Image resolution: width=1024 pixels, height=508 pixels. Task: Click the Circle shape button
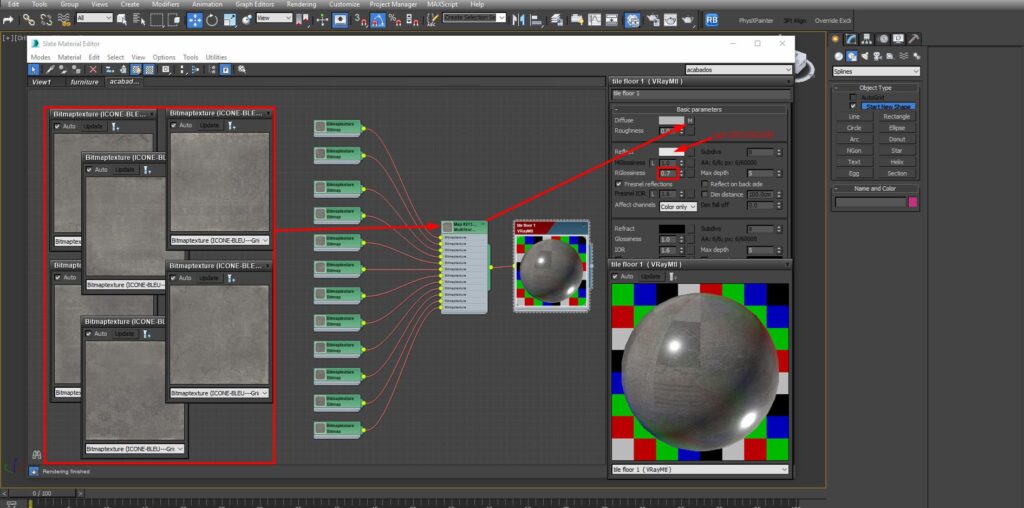(x=854, y=128)
